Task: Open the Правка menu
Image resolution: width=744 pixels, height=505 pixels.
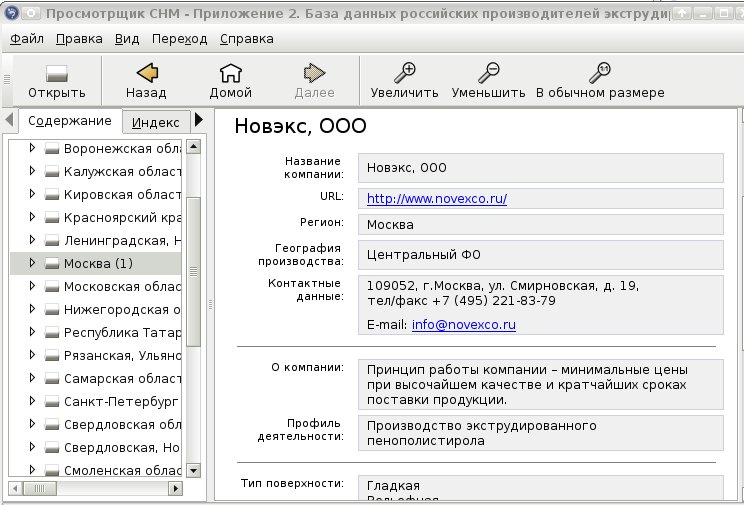Action: tap(79, 39)
